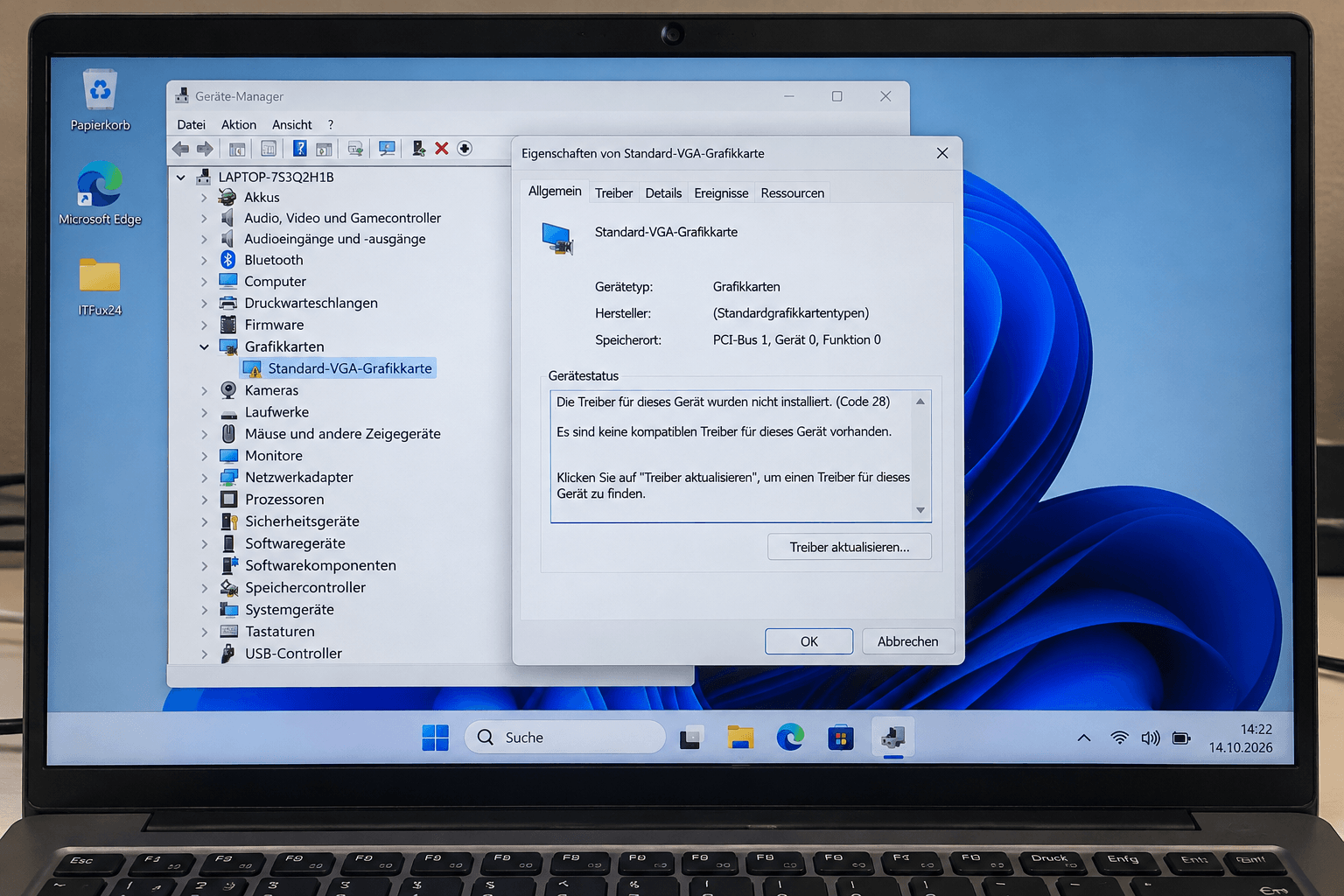The image size is (1344, 896).
Task: Click the round down-arrow toolbar icon
Action: coord(465,149)
